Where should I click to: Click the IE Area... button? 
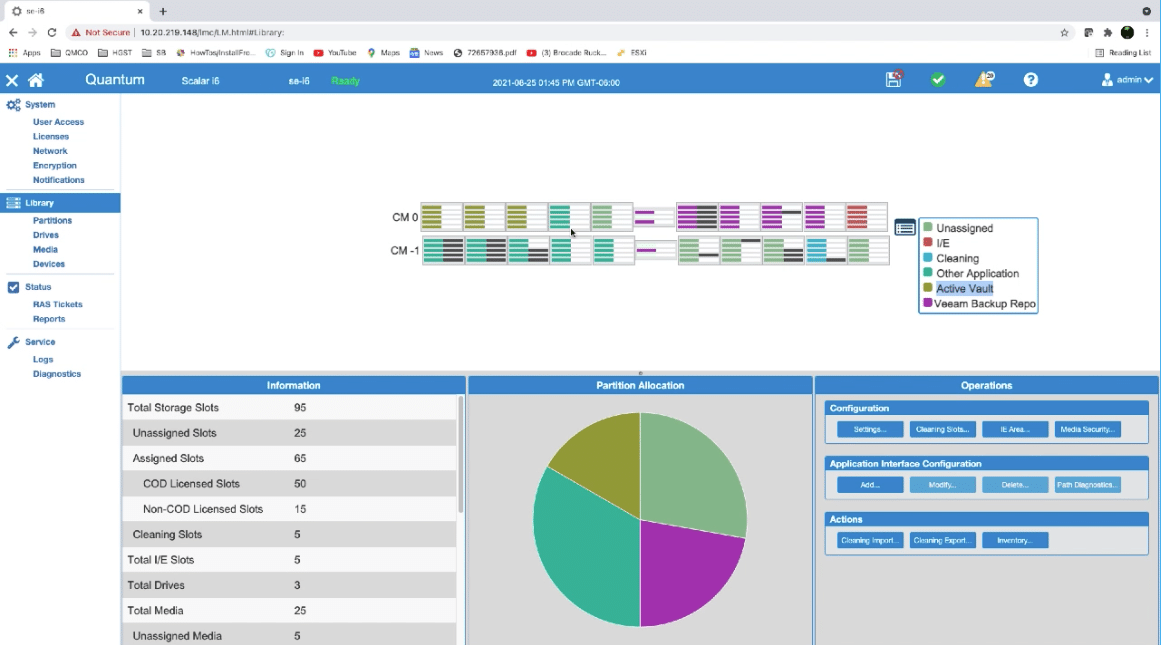(x=1015, y=430)
